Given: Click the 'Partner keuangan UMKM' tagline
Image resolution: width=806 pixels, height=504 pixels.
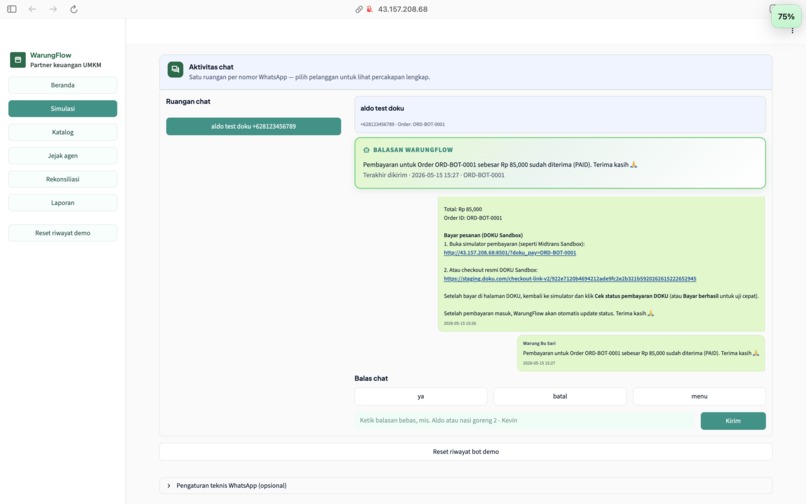Looking at the screenshot, I should click(65, 65).
